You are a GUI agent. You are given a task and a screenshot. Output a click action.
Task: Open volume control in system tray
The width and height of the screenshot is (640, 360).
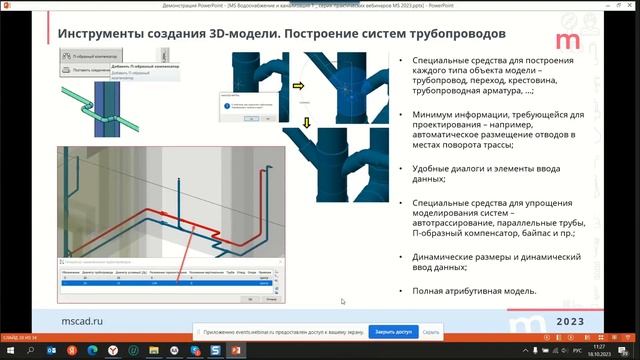click(x=564, y=351)
